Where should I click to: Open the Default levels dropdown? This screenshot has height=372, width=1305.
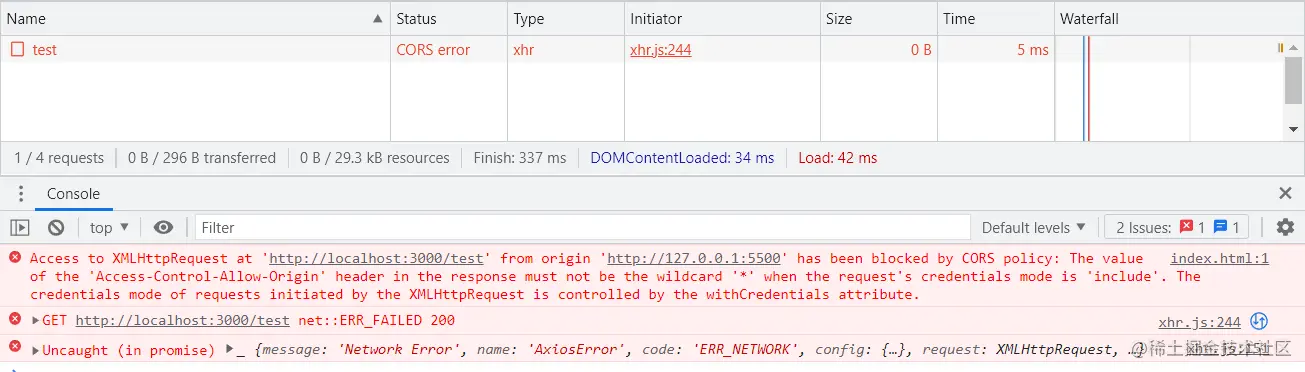(1033, 227)
